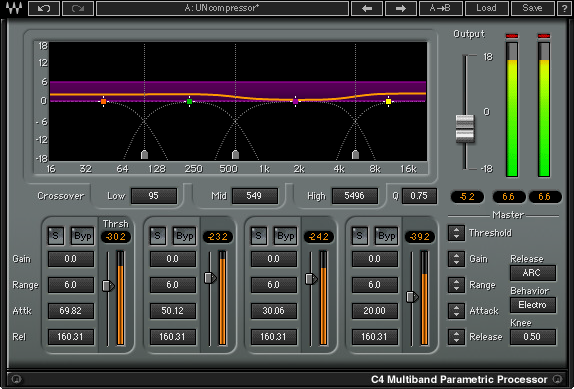This screenshot has height=389, width=574.
Task: Click the low band threshold value -30.2
Action: tap(116, 237)
